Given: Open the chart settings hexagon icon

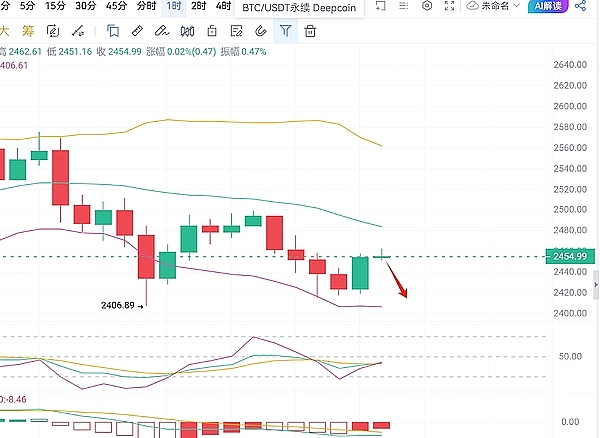Looking at the screenshot, I should (428, 6).
